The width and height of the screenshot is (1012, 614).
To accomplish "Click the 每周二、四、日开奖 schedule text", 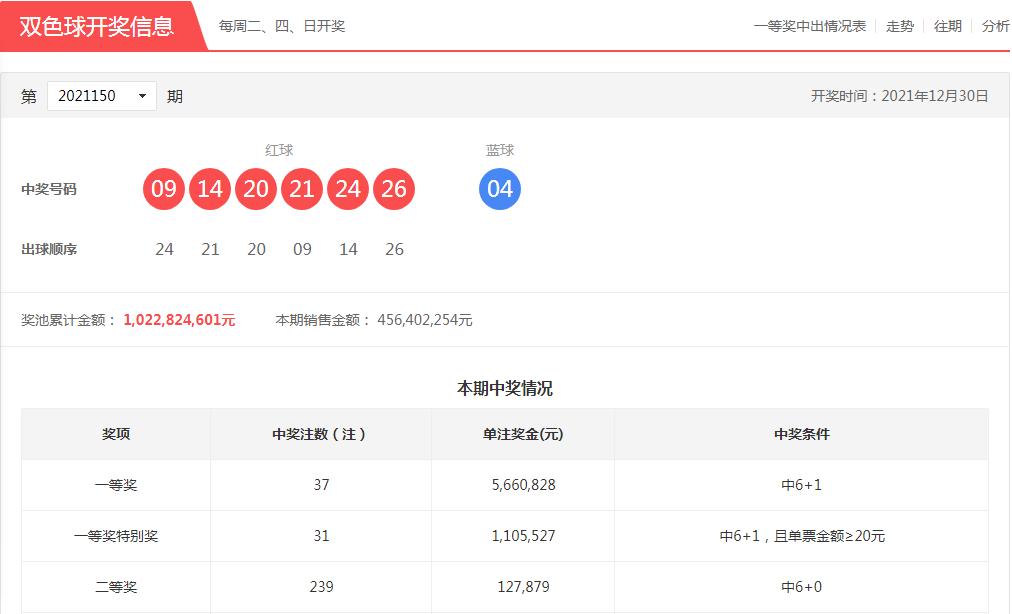I will (x=282, y=26).
